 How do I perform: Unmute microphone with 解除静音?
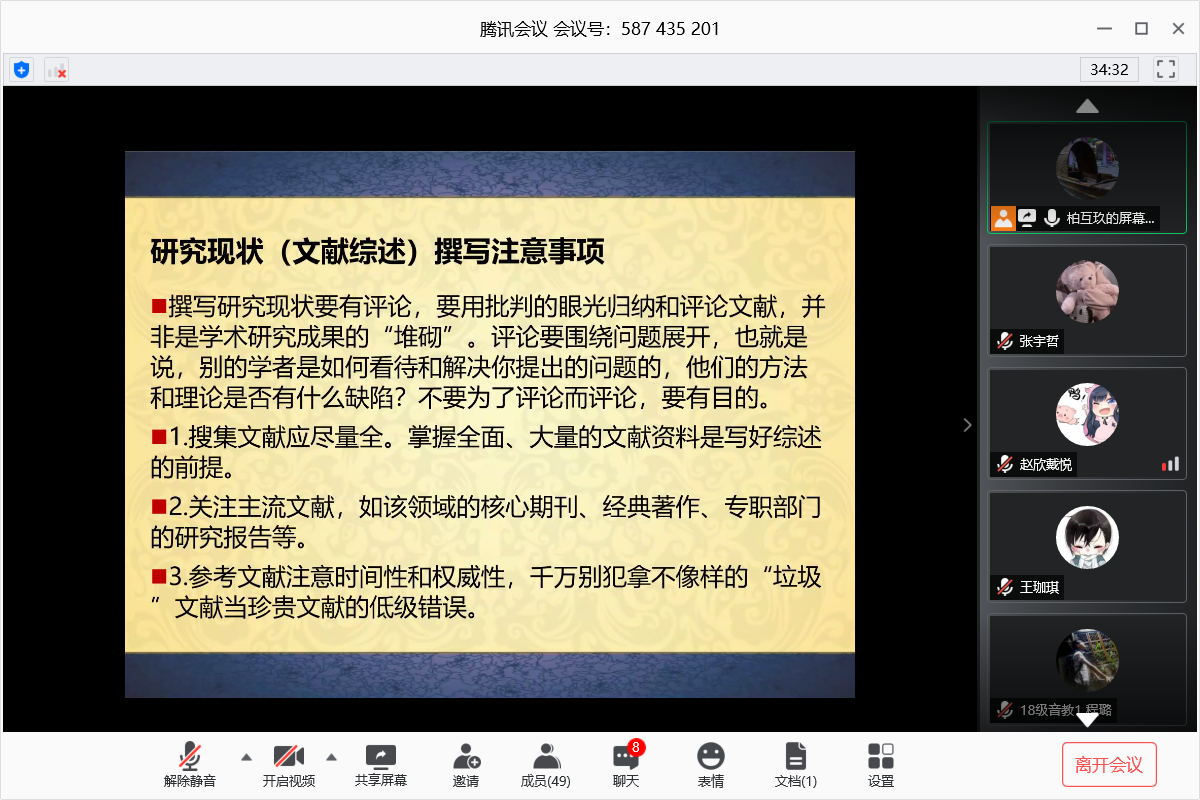click(x=190, y=765)
